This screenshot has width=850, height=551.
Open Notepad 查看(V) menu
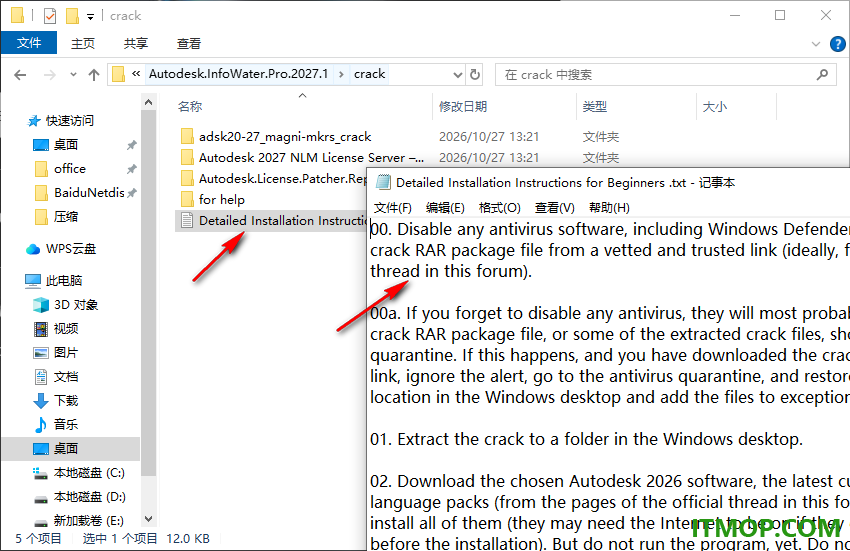(x=555, y=208)
